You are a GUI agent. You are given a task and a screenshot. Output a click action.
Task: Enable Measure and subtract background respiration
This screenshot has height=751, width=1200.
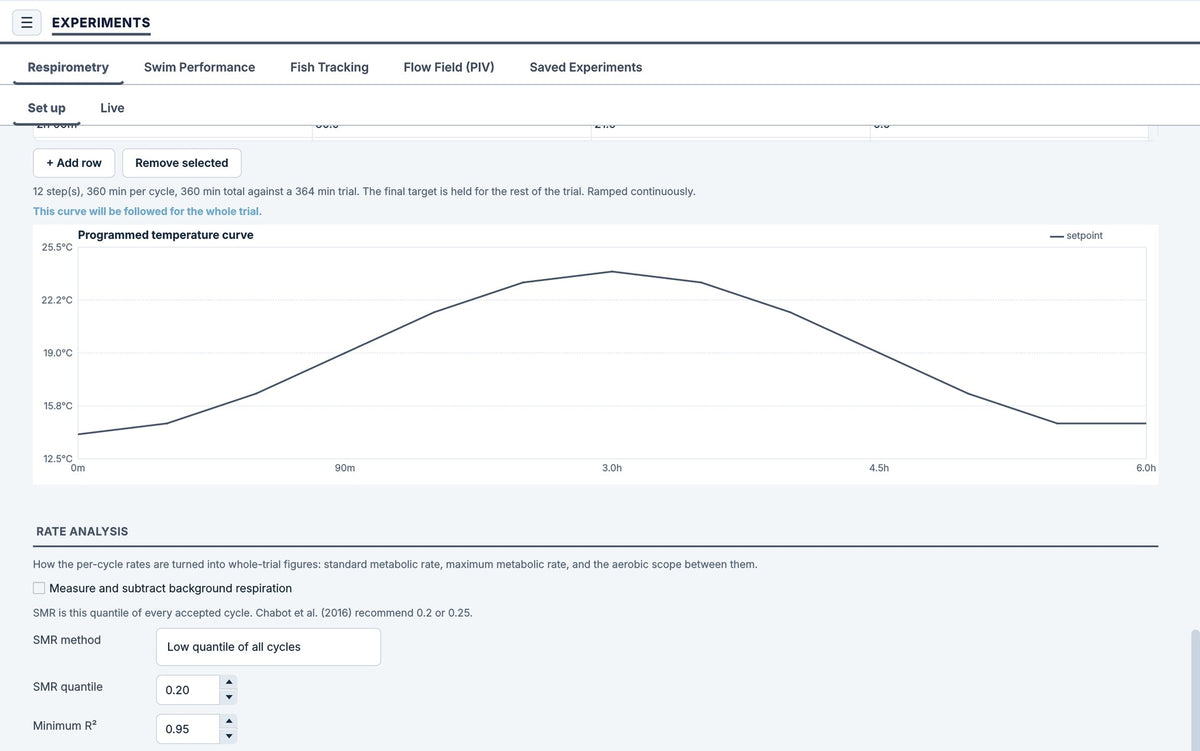(x=39, y=588)
